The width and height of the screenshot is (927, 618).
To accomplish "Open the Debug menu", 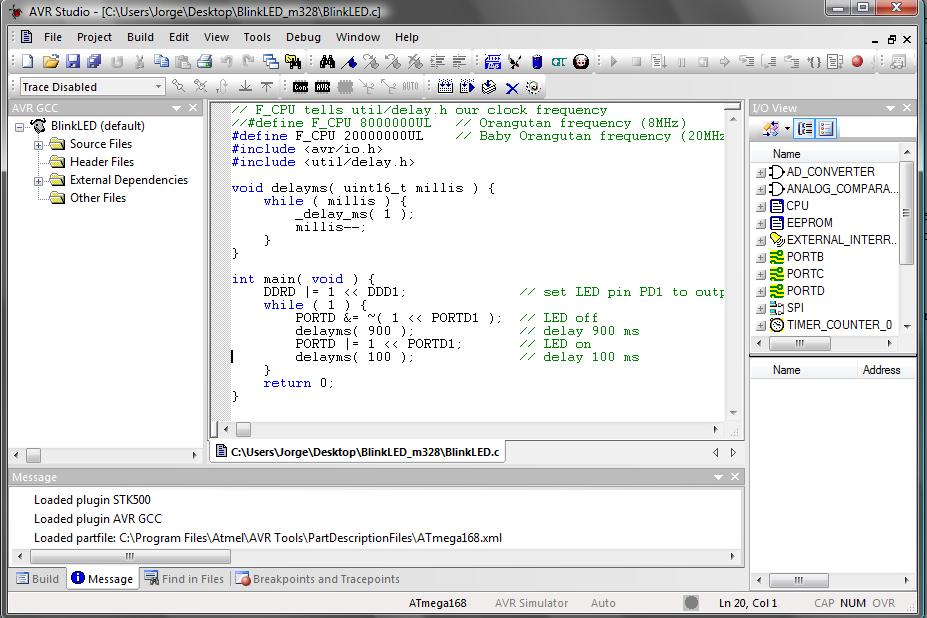I will click(303, 37).
